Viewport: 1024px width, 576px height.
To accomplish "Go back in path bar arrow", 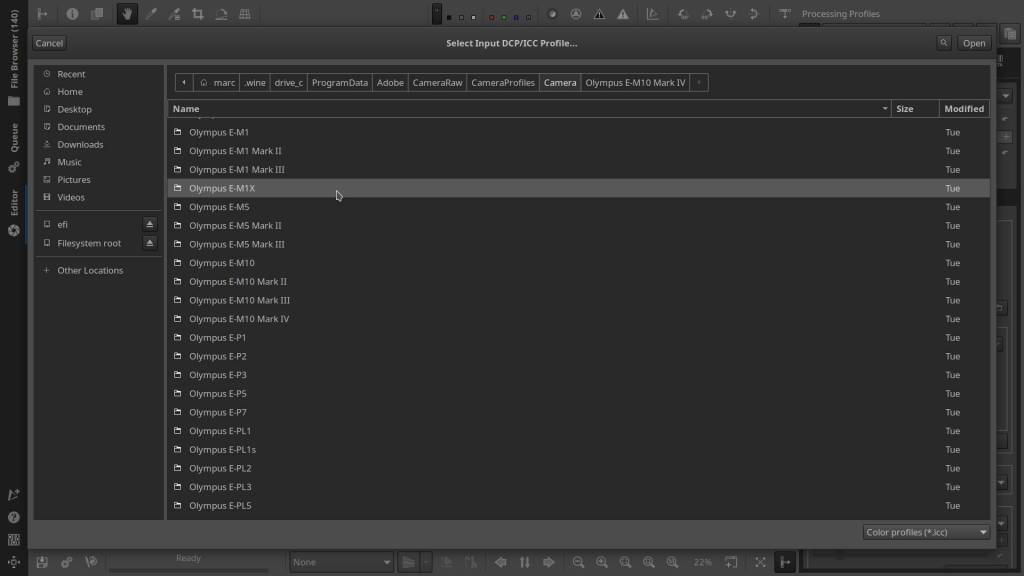I will 184,82.
